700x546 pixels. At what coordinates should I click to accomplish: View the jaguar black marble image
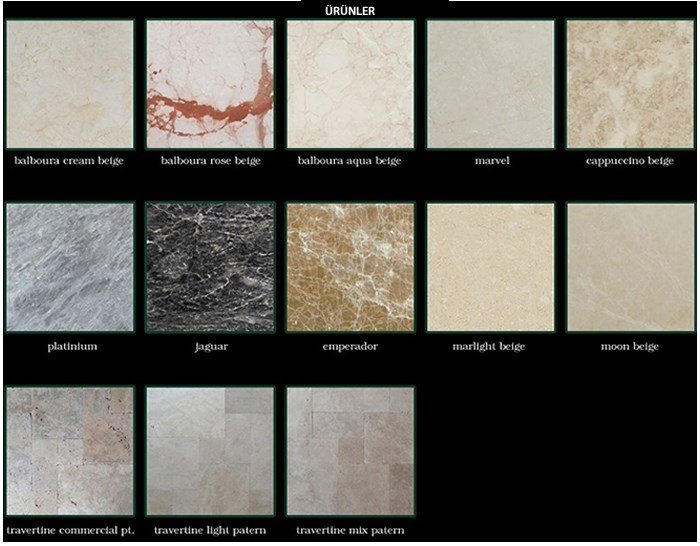coord(210,267)
